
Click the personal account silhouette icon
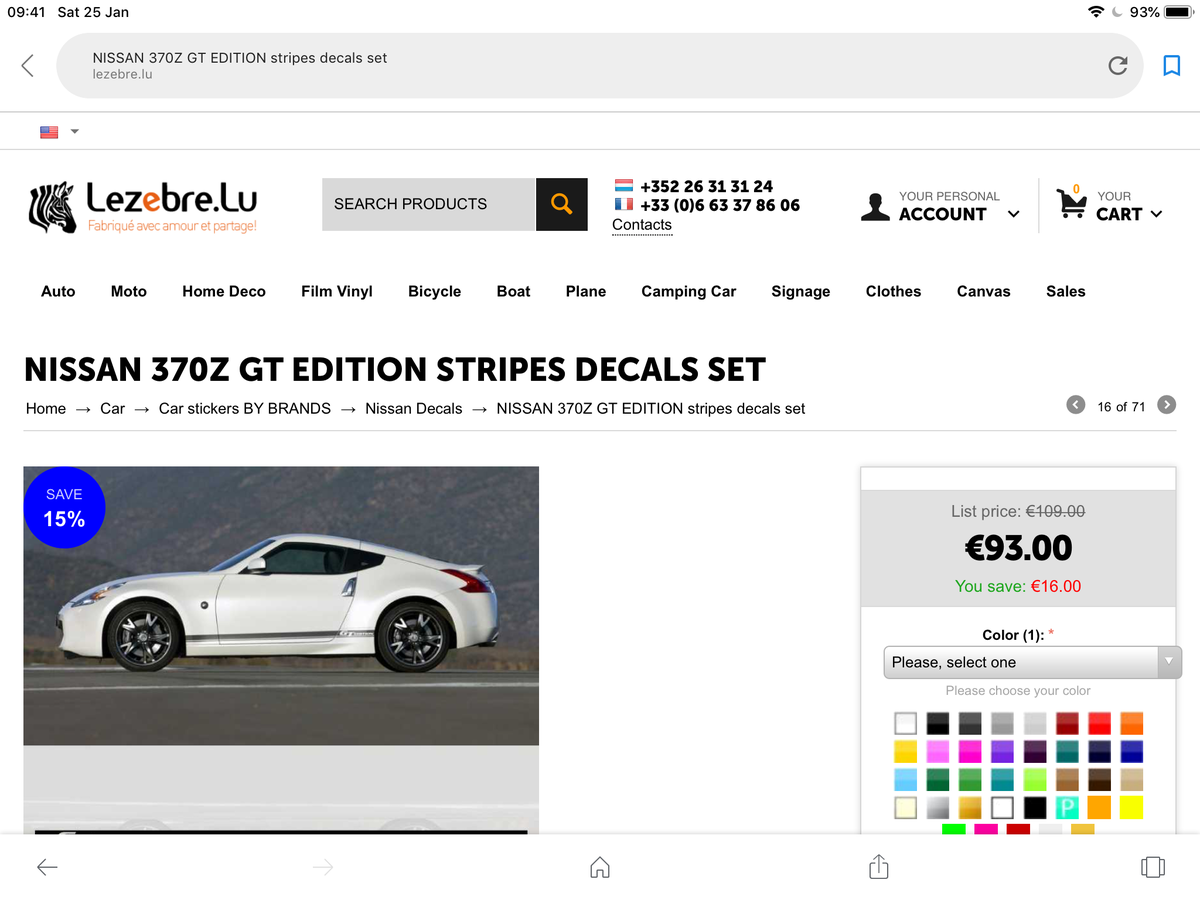875,206
